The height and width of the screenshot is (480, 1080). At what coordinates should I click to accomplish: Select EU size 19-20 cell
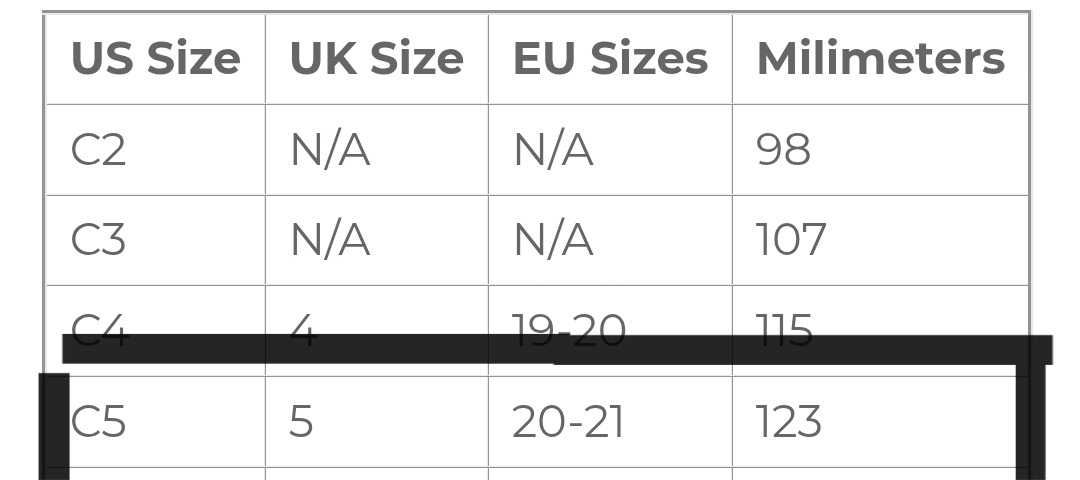coord(610,331)
